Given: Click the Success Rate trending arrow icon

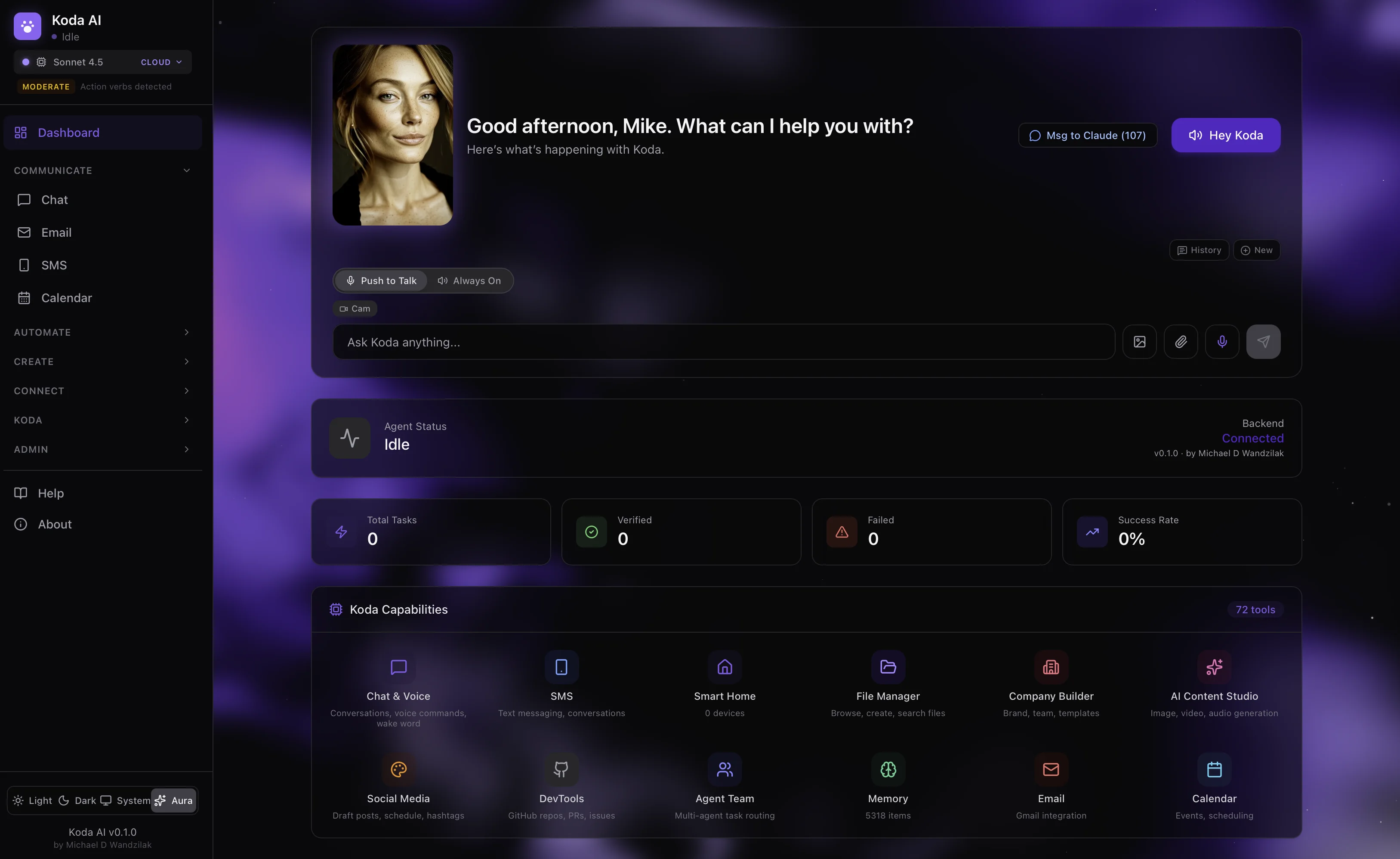Looking at the screenshot, I should pos(1092,531).
